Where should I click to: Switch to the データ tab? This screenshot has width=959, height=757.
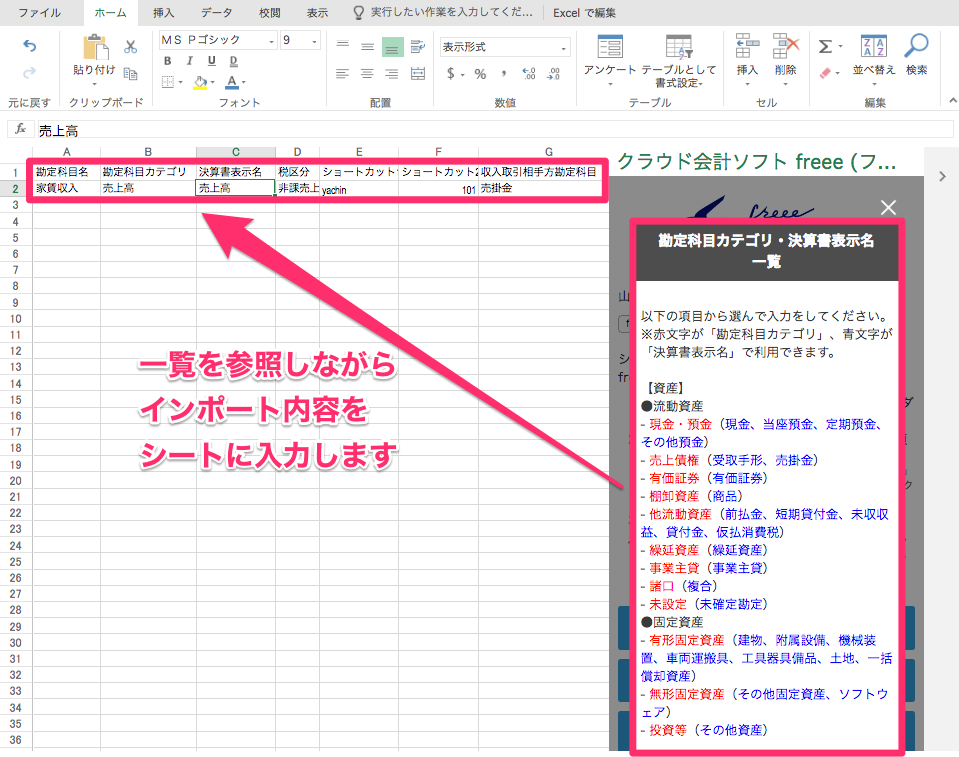click(217, 13)
